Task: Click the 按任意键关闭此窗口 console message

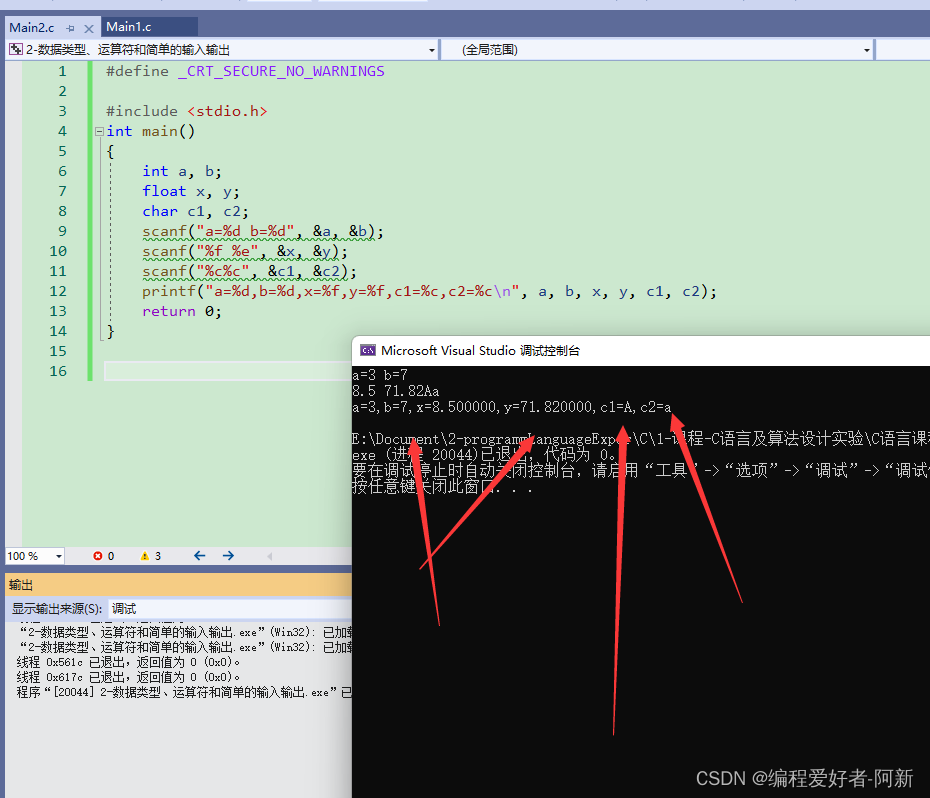Action: (x=442, y=487)
